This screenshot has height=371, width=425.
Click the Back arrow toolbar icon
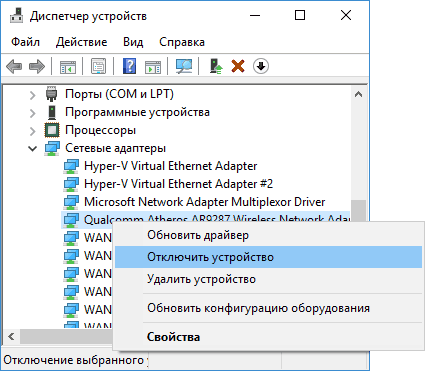(x=14, y=66)
